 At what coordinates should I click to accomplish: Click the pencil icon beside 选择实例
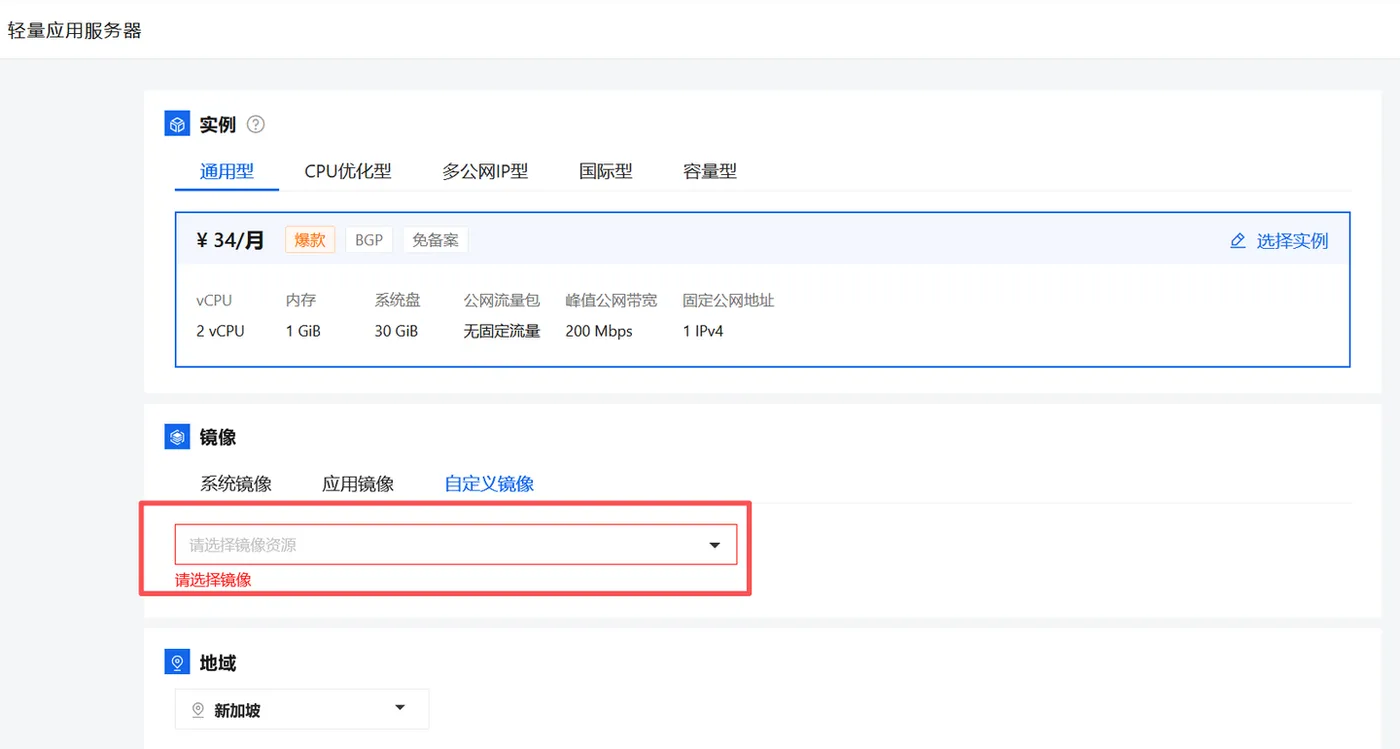1238,241
